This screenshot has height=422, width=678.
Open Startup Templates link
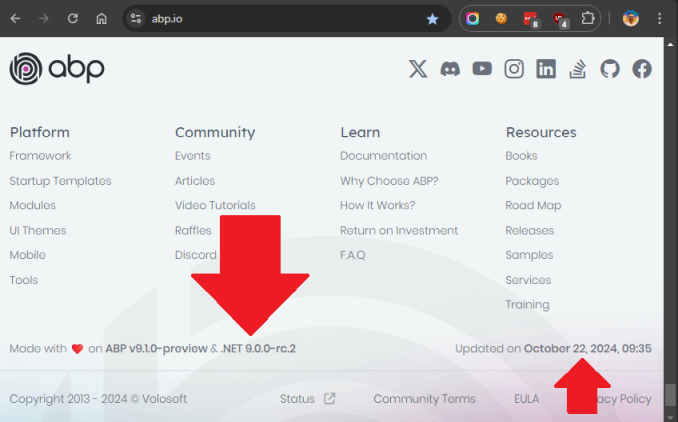61,181
